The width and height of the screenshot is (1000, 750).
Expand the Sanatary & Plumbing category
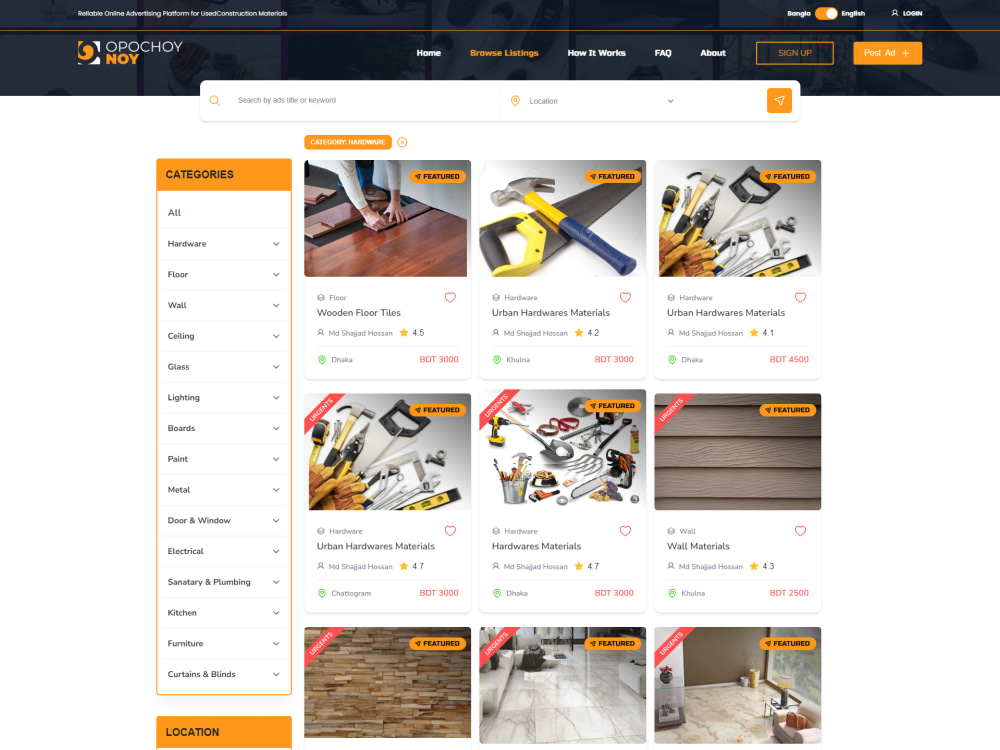[276, 582]
